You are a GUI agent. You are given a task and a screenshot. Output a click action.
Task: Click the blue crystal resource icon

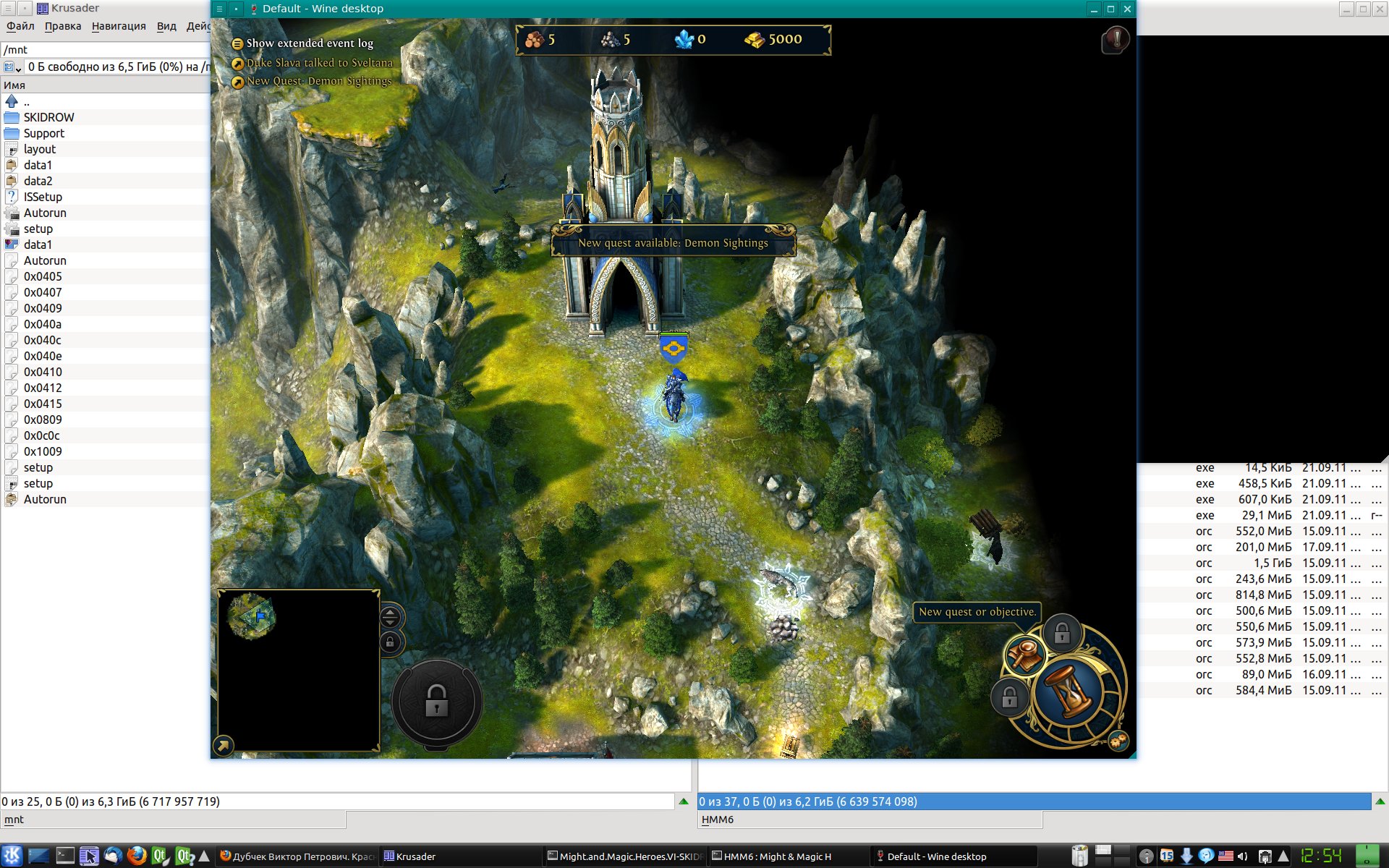coord(684,39)
